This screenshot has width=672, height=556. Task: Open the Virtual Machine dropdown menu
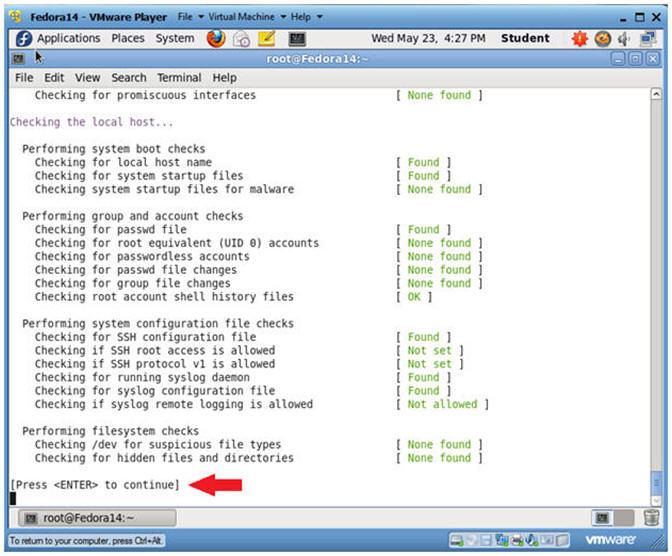click(247, 17)
